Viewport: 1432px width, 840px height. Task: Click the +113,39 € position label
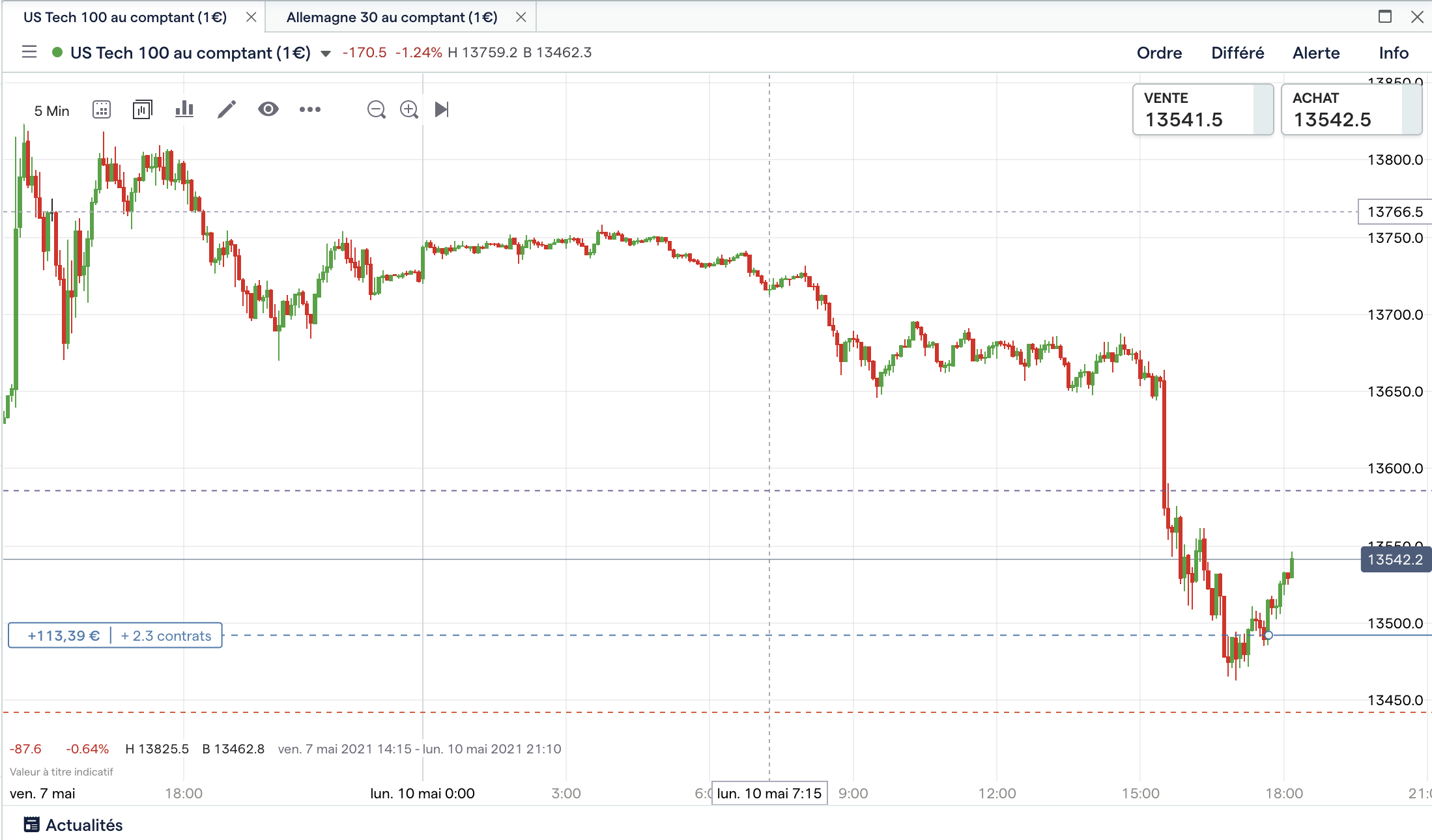tap(64, 636)
